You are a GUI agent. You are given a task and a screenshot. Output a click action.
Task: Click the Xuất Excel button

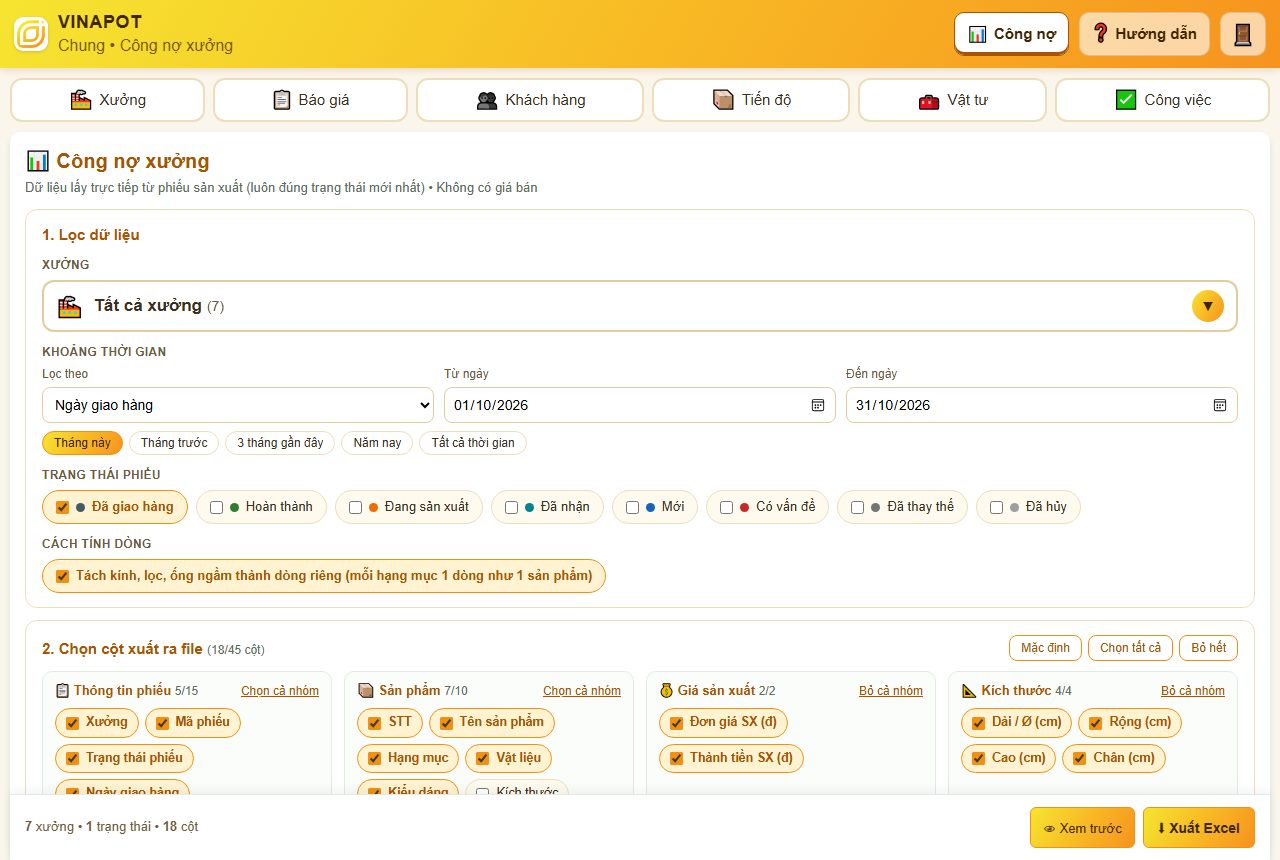click(x=1198, y=828)
